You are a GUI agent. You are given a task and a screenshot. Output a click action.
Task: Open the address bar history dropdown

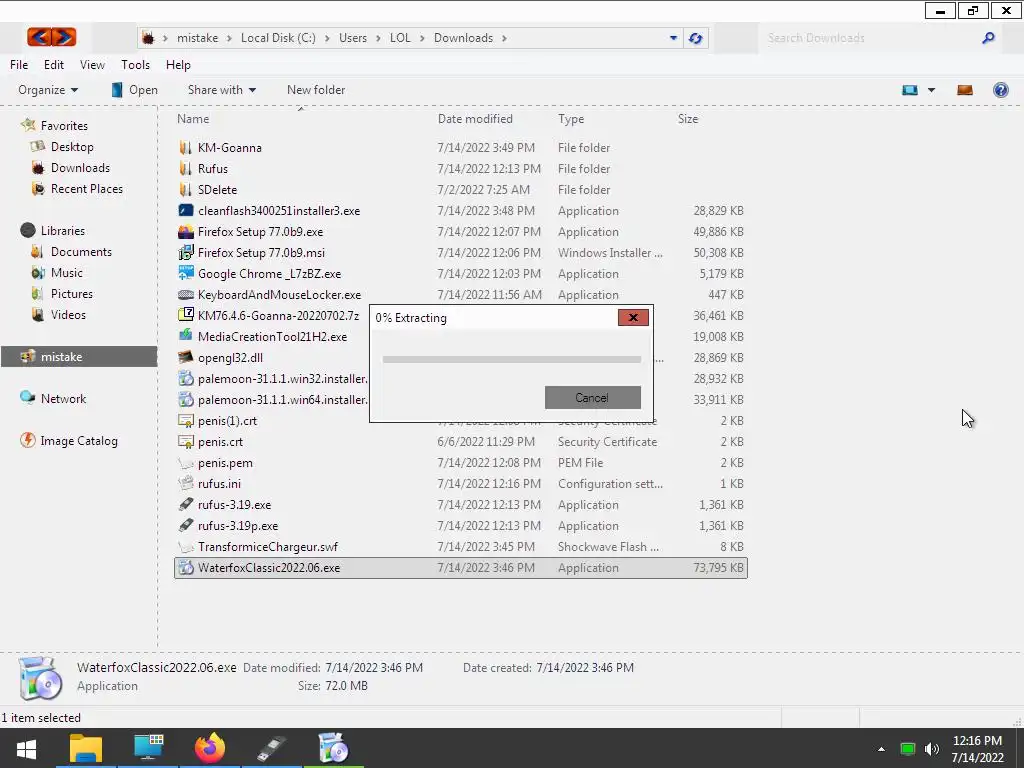coord(673,38)
